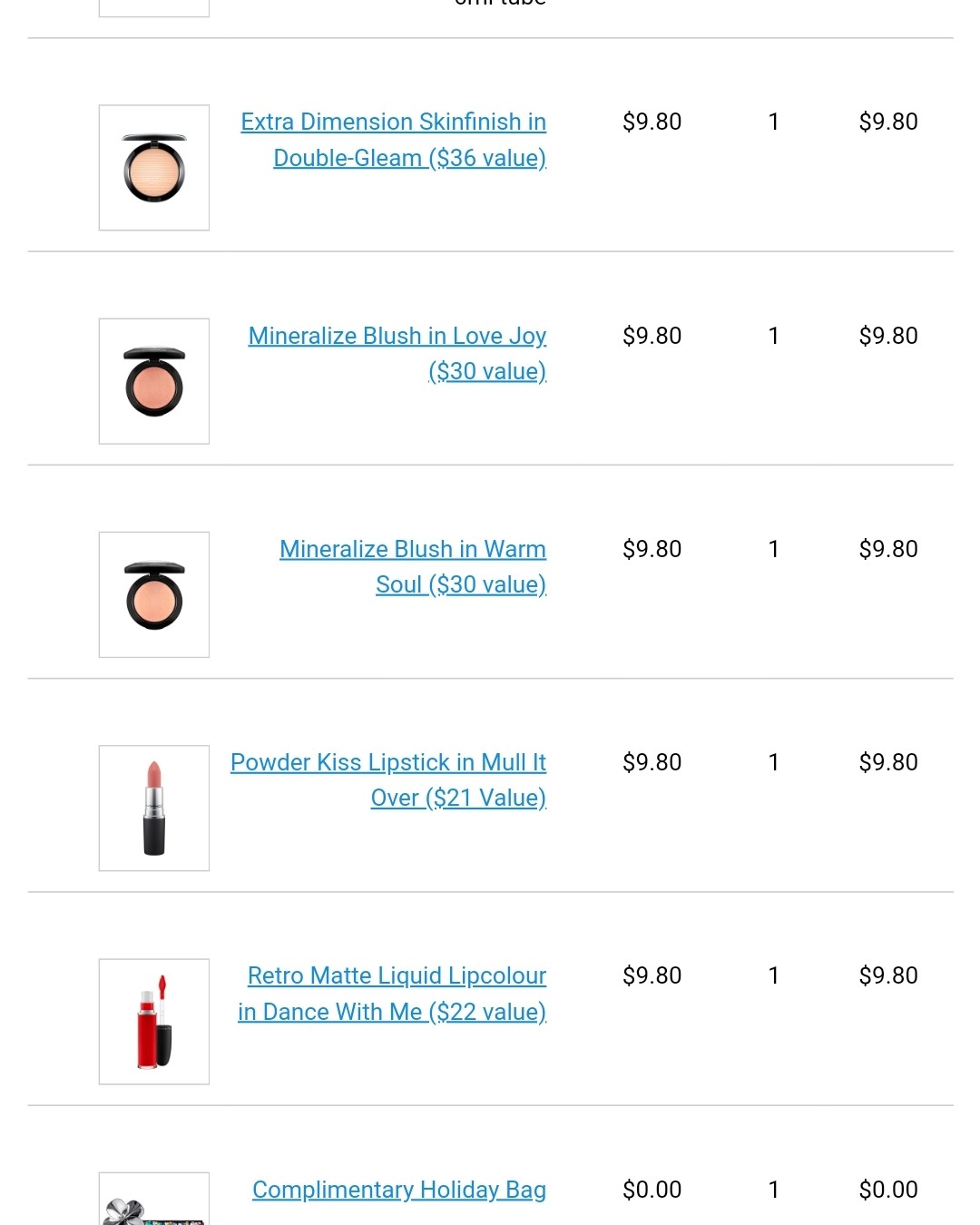Screen dimensions: 980x1225
Task: Click line total for Powder Kiss Lipstick
Action: click(888, 762)
